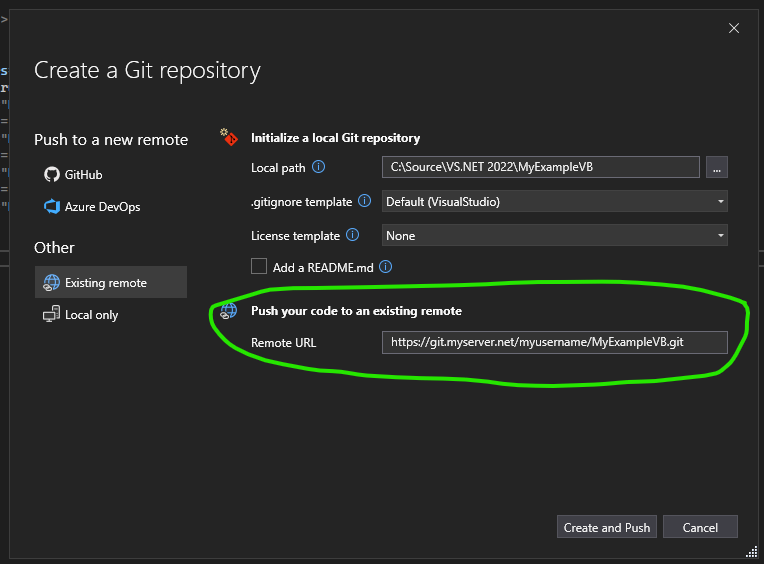Expand the License template dropdown

tap(555, 236)
